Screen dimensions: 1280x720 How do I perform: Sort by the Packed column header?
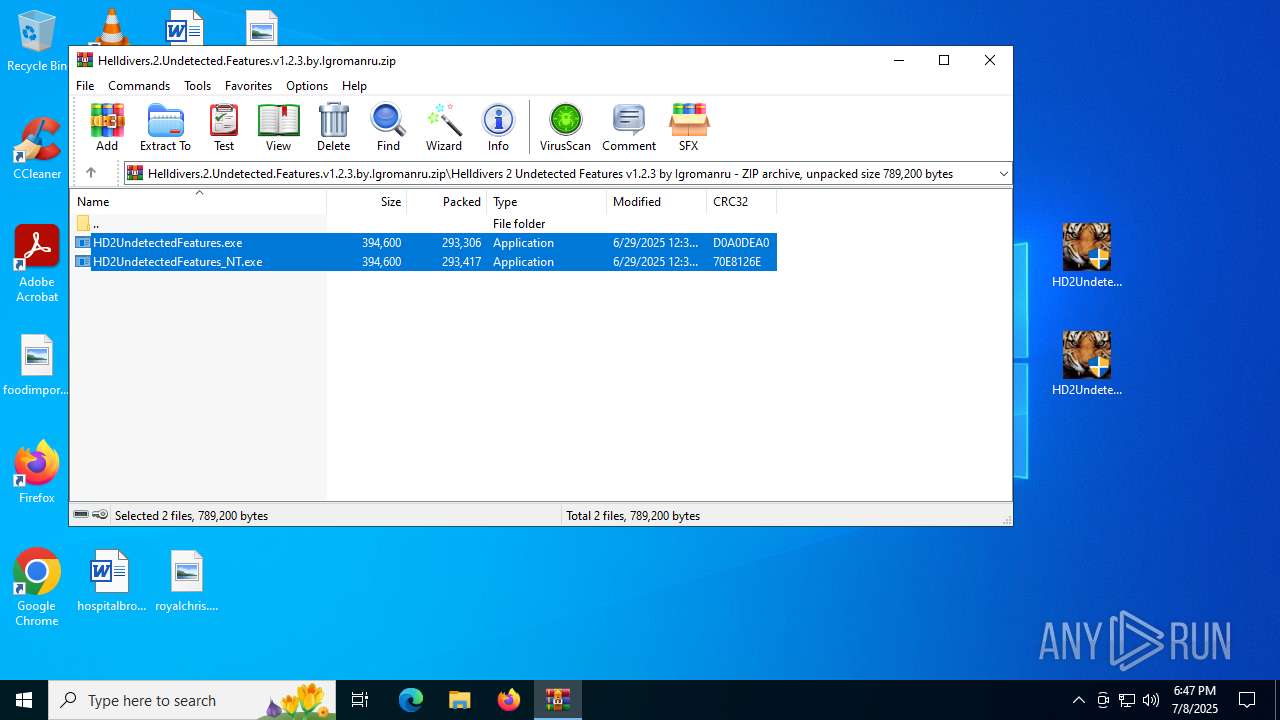(x=447, y=201)
